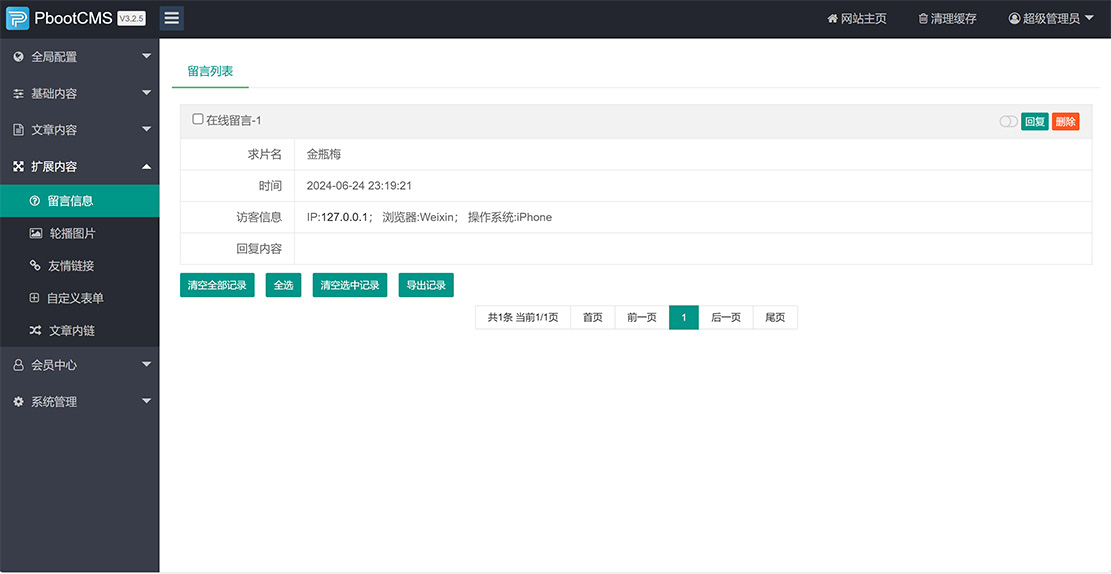Click the globe icon next to 全局配置
Image resolution: width=1111 pixels, height=574 pixels.
[19, 57]
